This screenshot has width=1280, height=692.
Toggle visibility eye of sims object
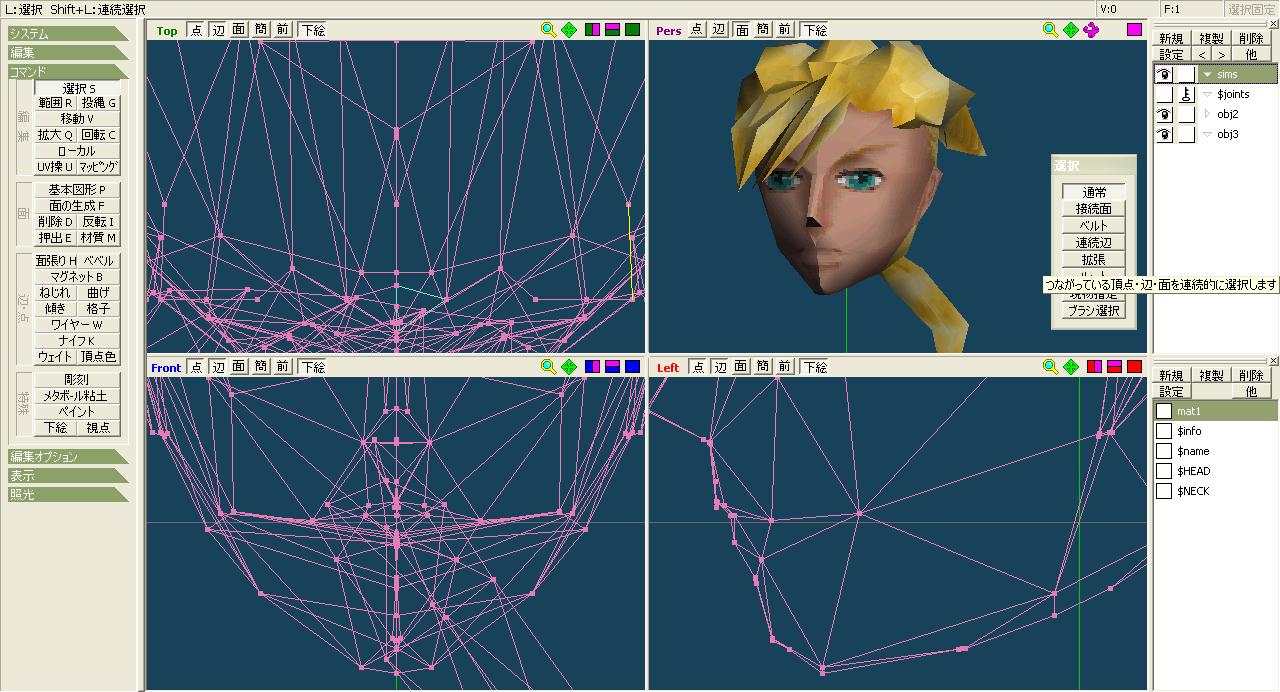[x=1164, y=75]
